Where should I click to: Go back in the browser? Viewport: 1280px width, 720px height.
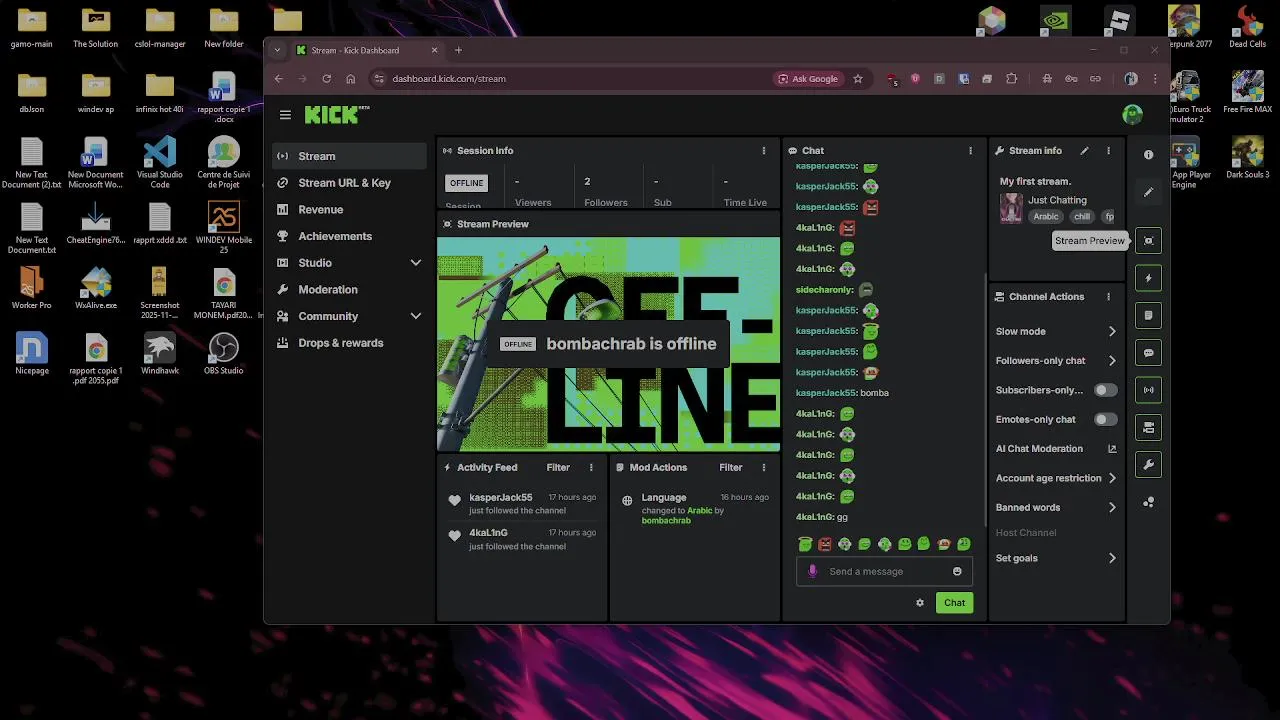(279, 79)
